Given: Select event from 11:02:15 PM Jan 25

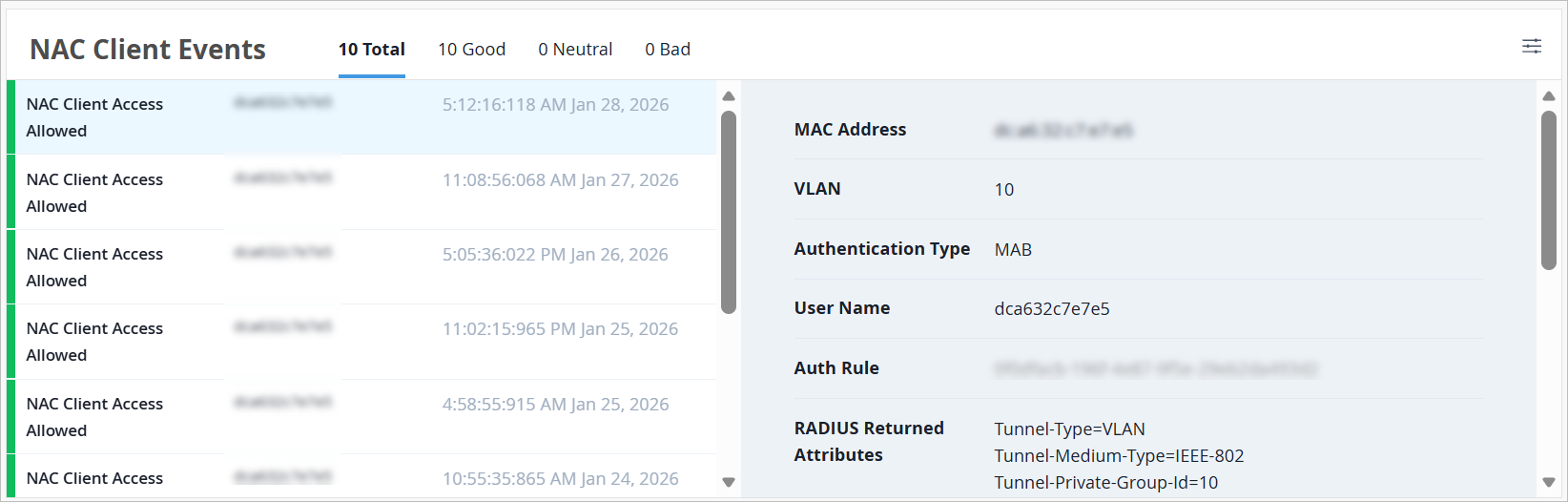Looking at the screenshot, I should (x=362, y=342).
